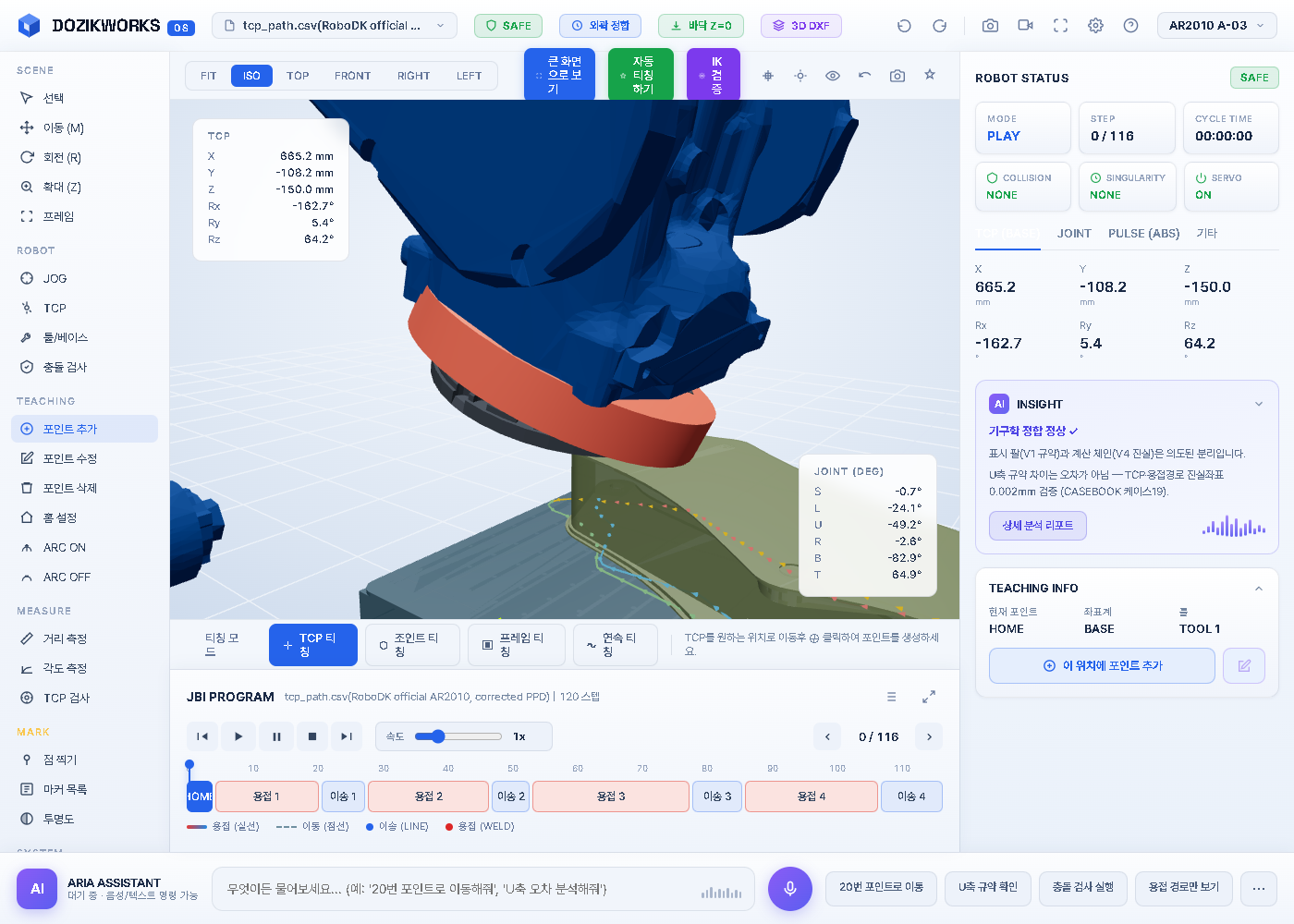This screenshot has height=924, width=1294.
Task: Click 큰 화면으로 보기 button
Action: [558, 75]
